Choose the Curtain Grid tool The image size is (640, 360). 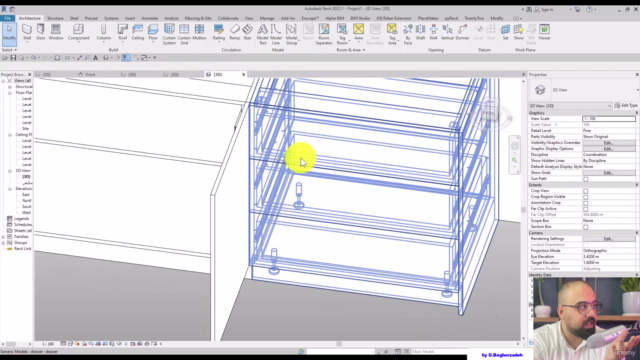[184, 34]
